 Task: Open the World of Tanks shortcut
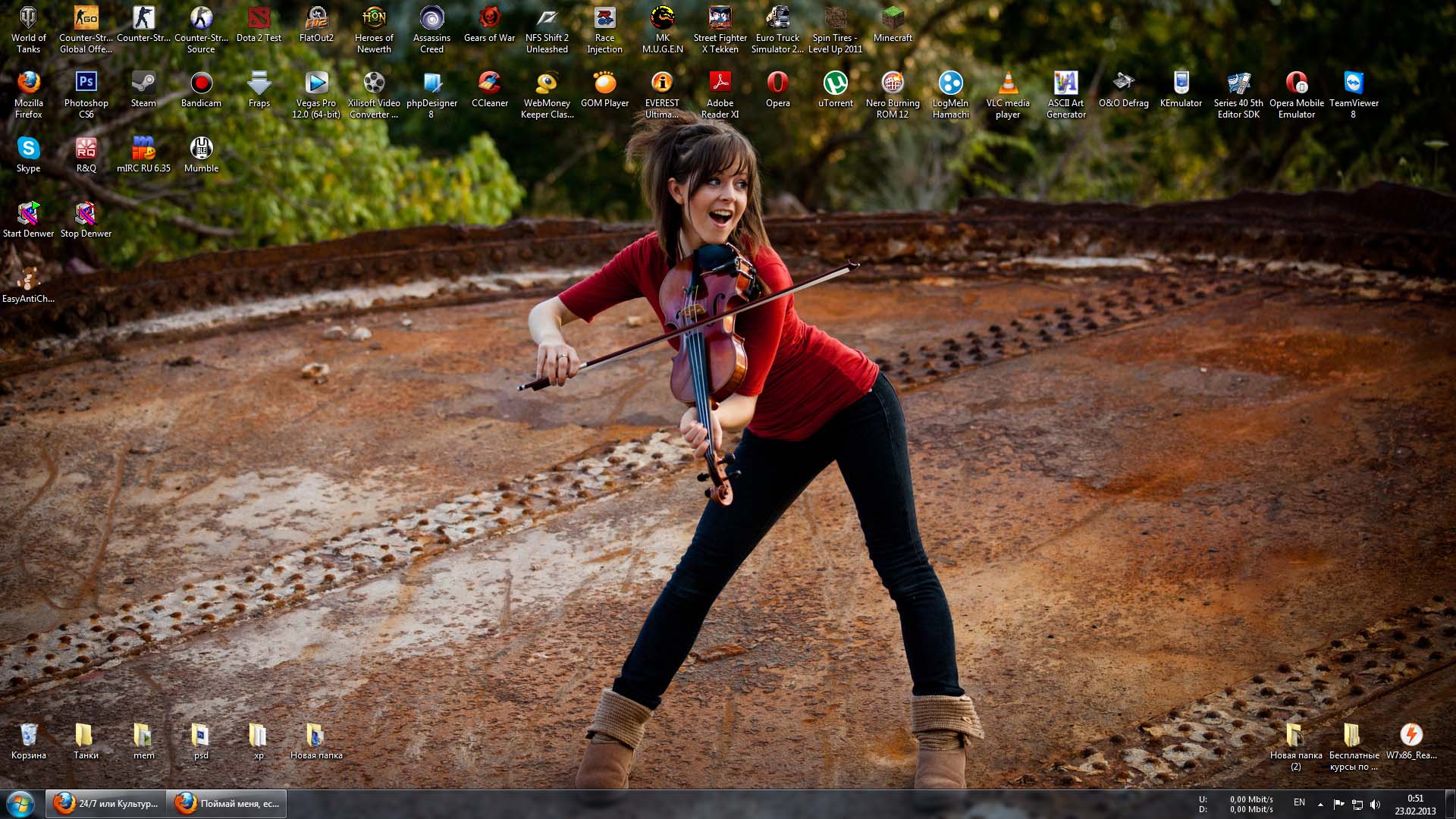coord(29,18)
